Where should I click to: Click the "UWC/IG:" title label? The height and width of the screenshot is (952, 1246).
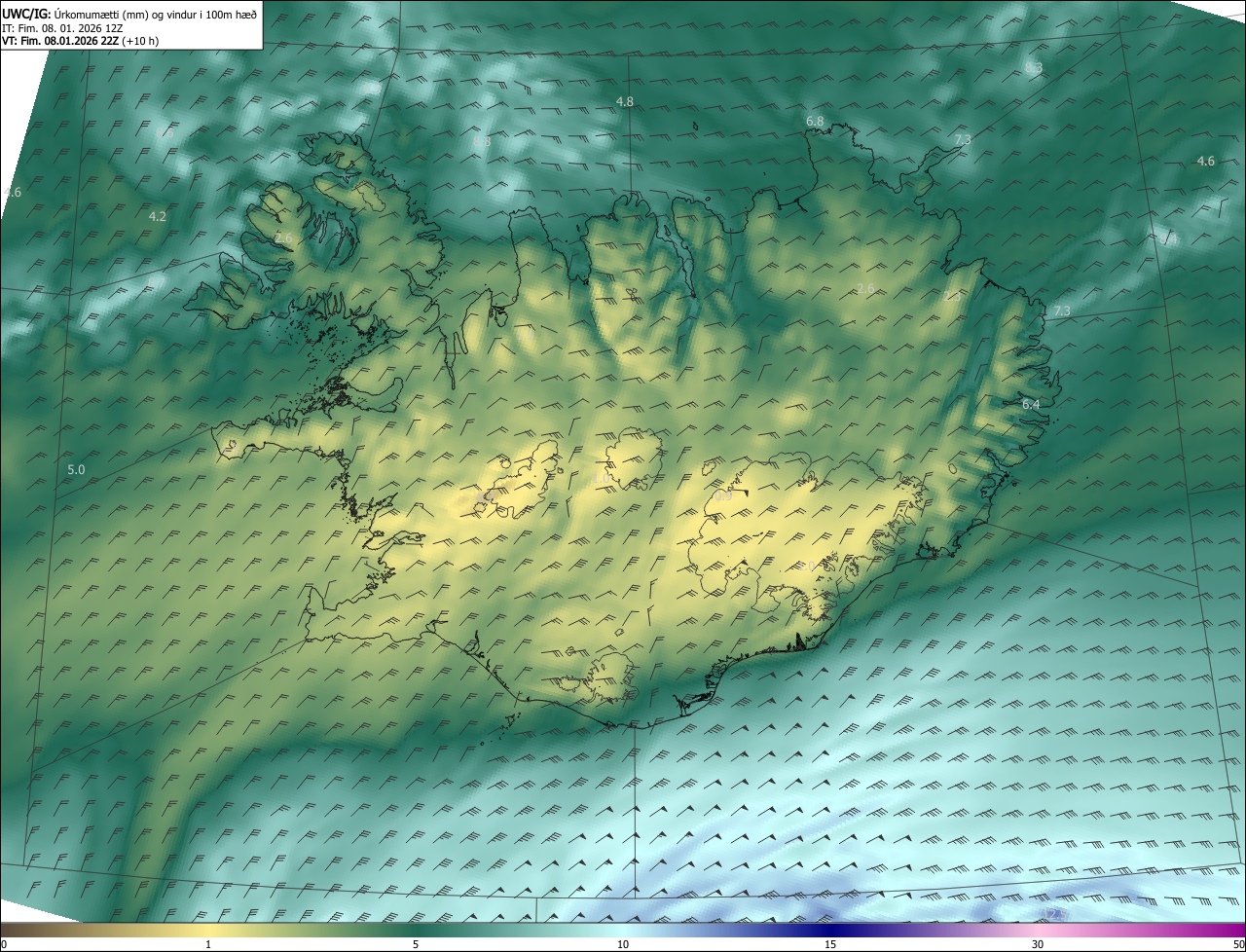click(26, 13)
